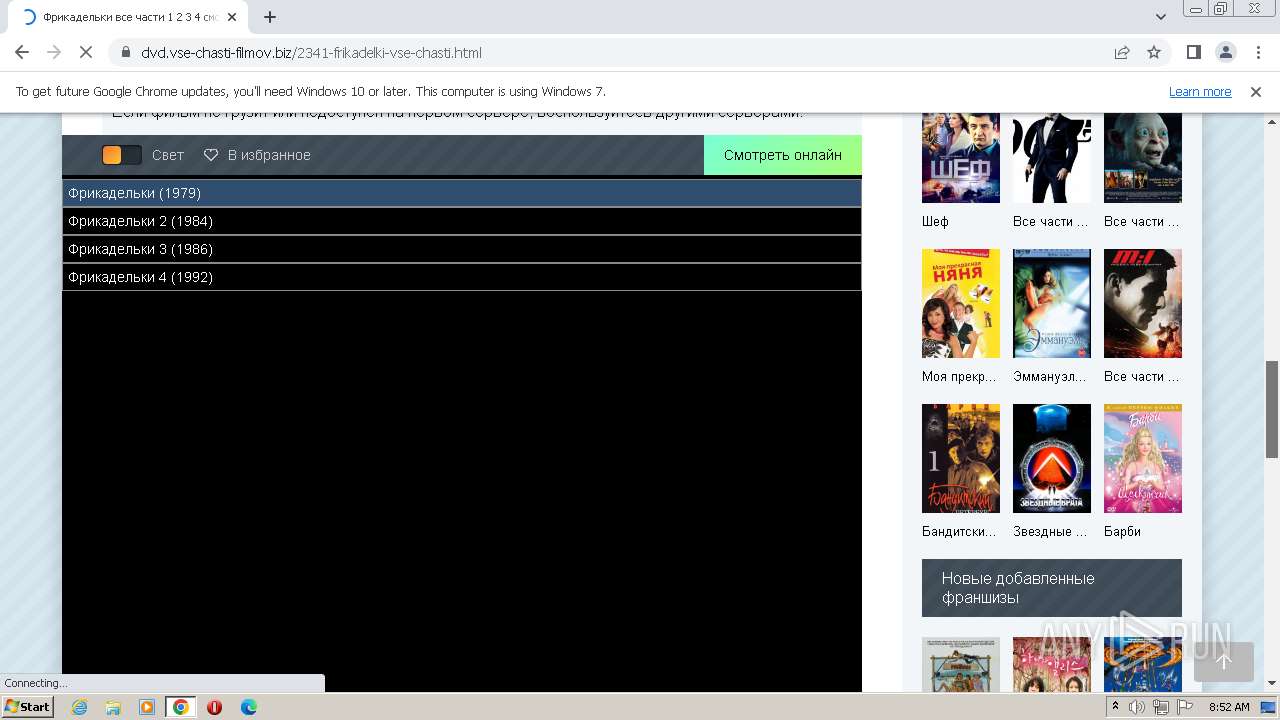Viewport: 1280px width, 720px height.
Task: Close the Фрикадельки browser tab
Action: [x=233, y=17]
